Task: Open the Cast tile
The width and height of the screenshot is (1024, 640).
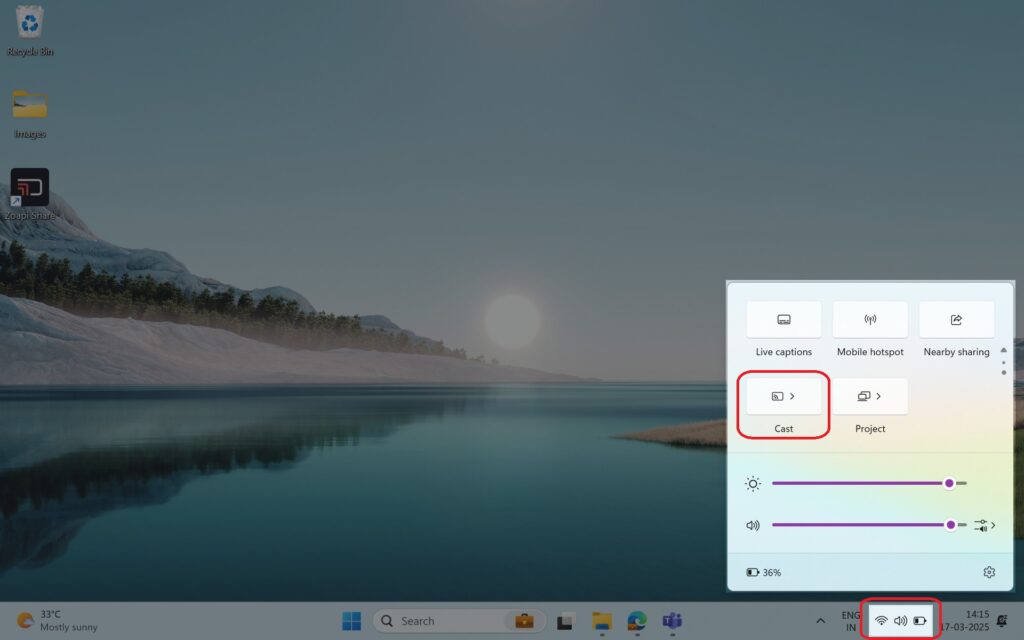Action: [784, 396]
